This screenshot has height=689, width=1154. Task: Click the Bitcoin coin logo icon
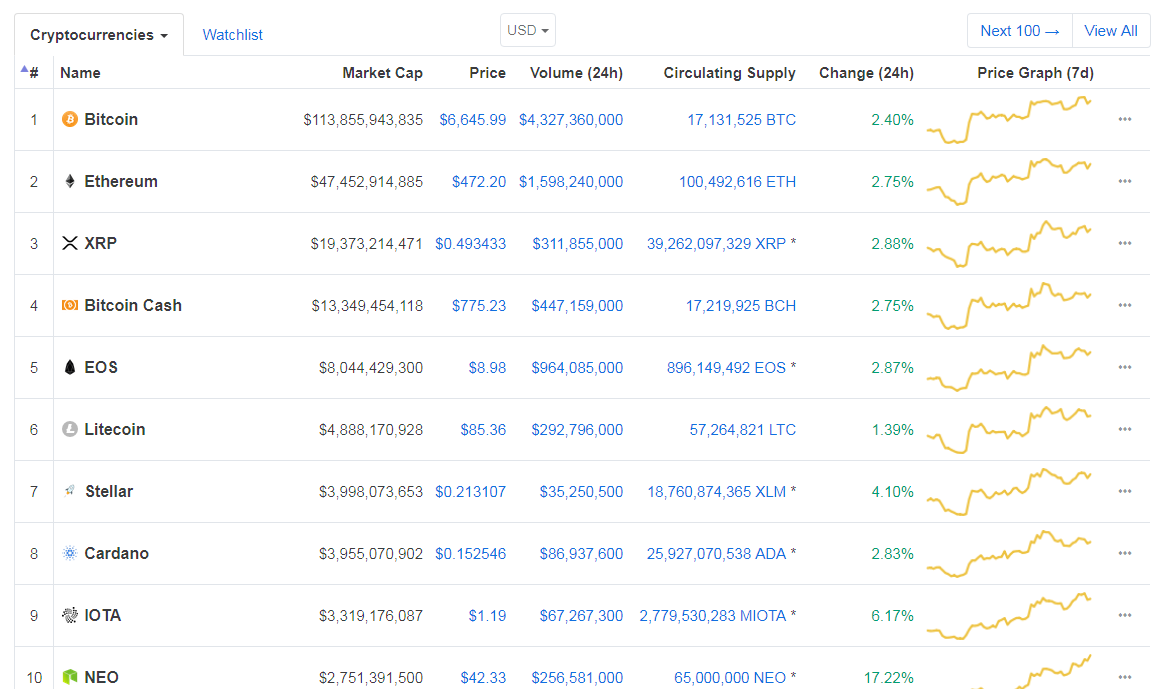(x=70, y=119)
